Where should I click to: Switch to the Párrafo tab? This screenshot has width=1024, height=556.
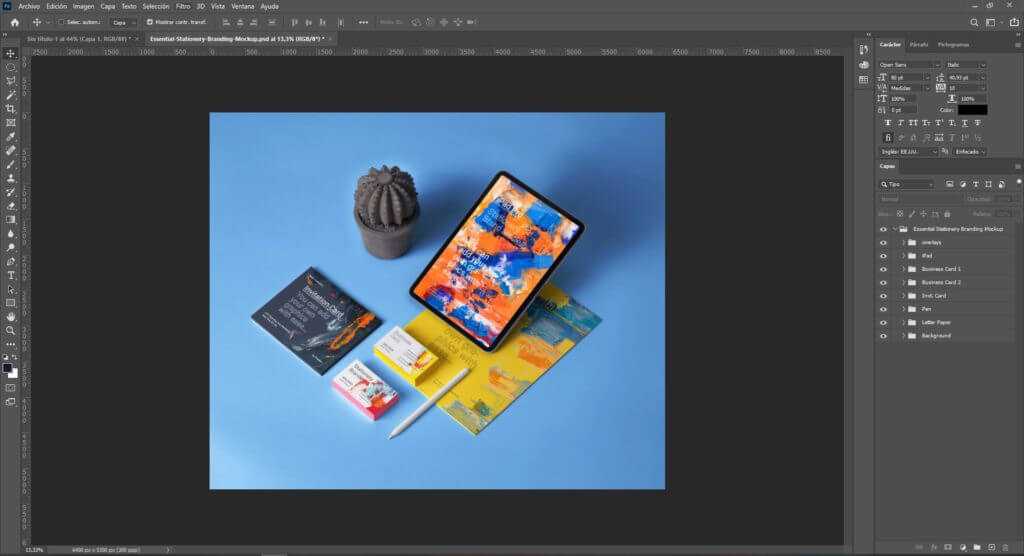tap(919, 45)
